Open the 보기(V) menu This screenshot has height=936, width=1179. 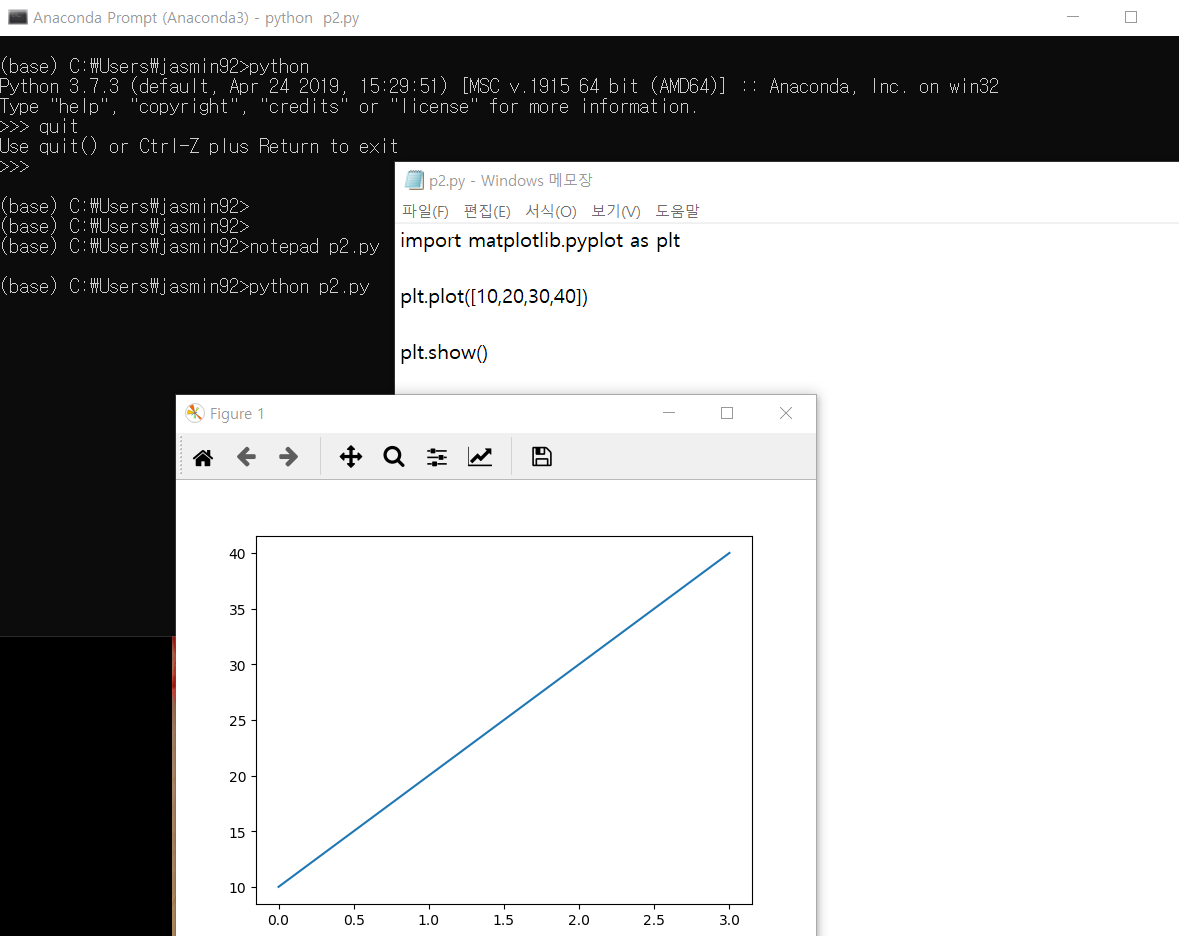pos(615,211)
